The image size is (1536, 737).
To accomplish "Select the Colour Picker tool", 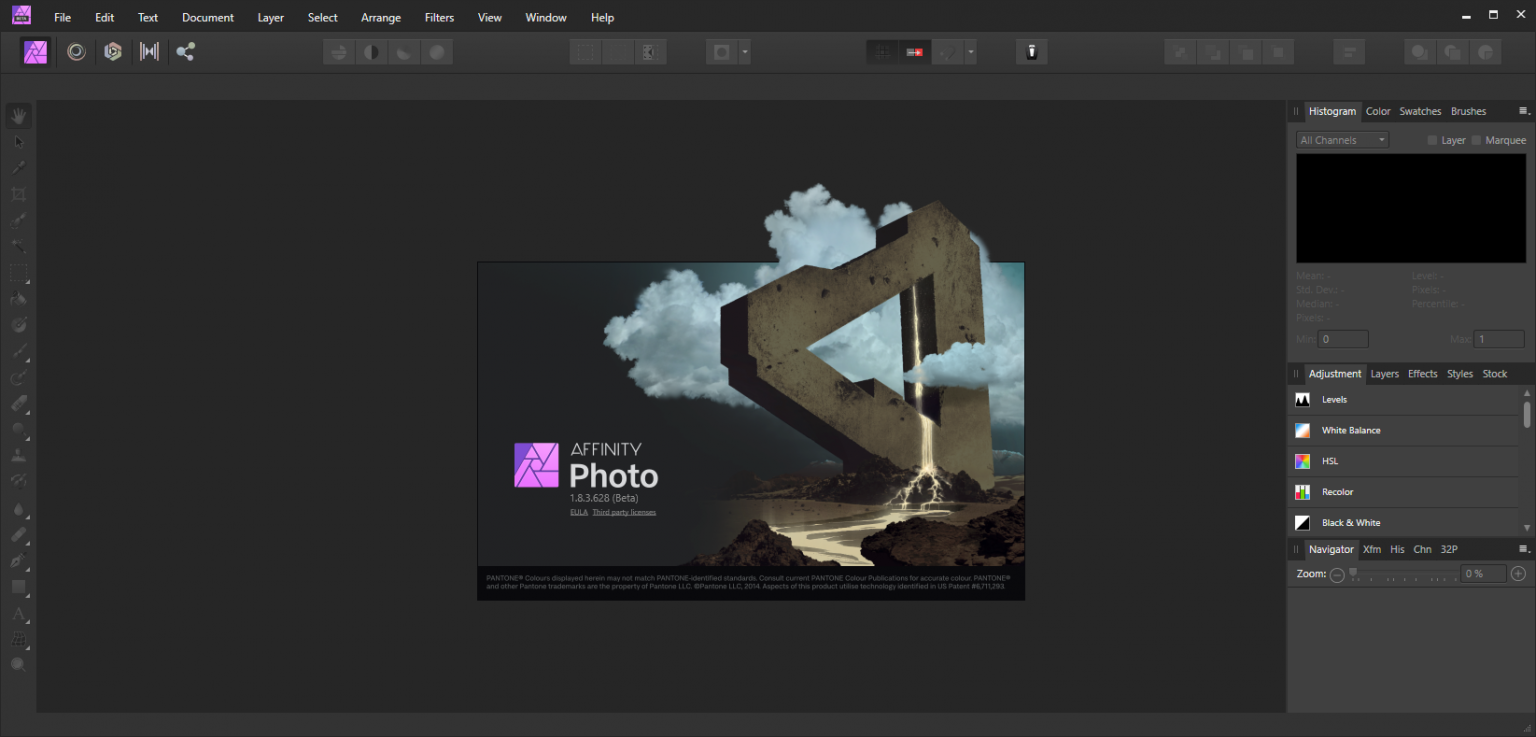I will click(x=19, y=168).
